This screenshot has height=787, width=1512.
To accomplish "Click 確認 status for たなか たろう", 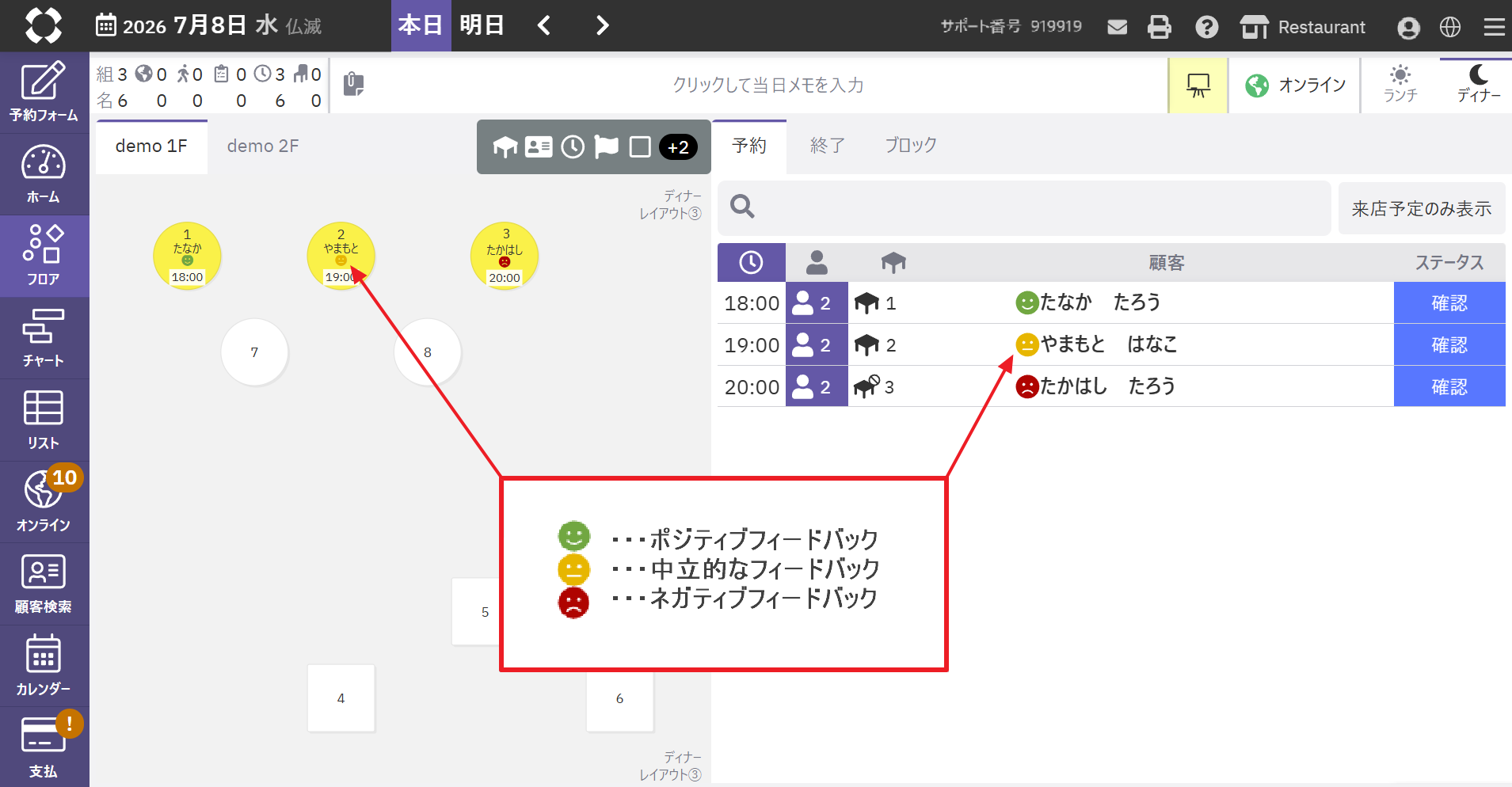I will (1449, 303).
